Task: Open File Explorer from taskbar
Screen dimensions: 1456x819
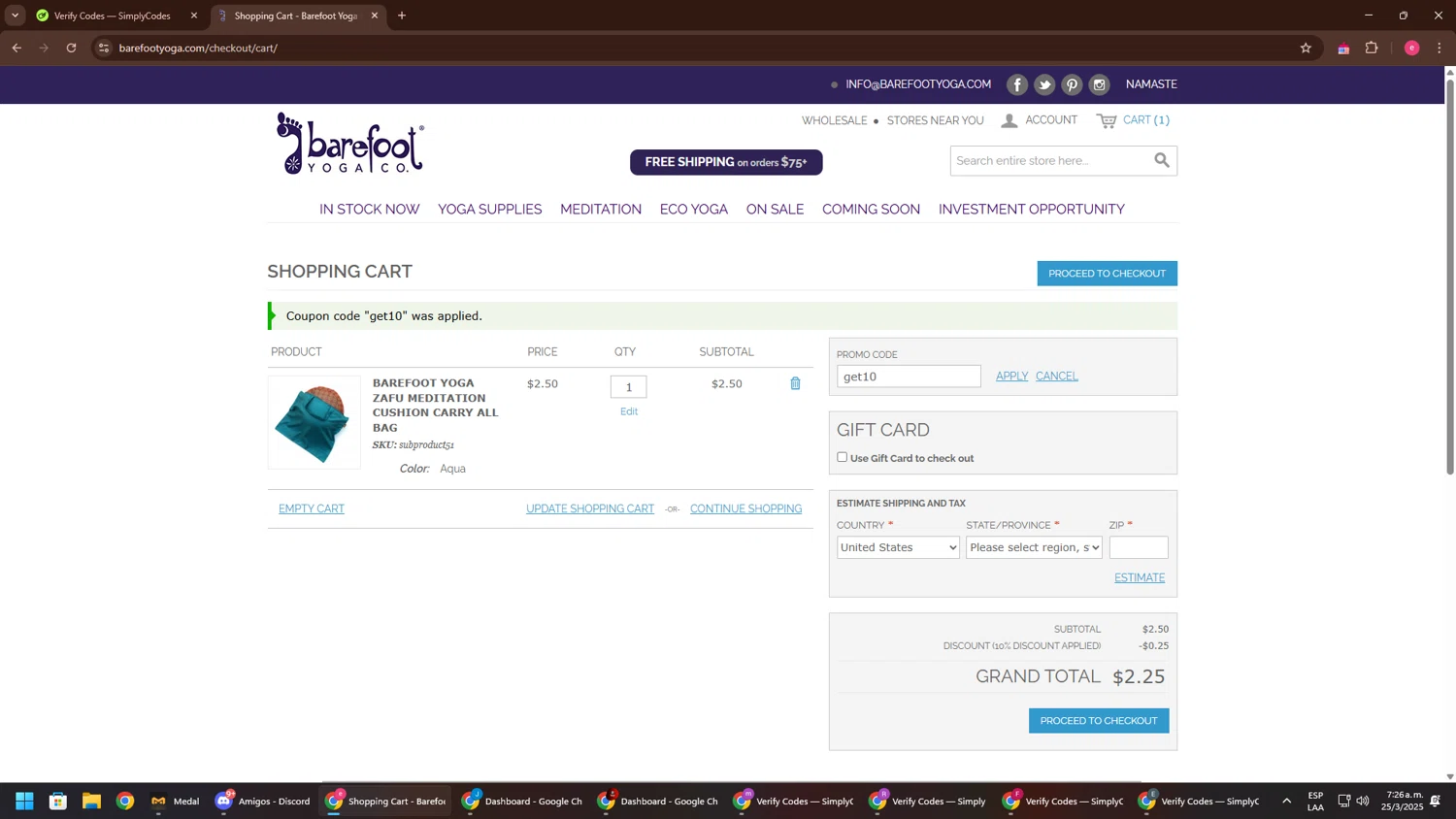Action: 91,801
